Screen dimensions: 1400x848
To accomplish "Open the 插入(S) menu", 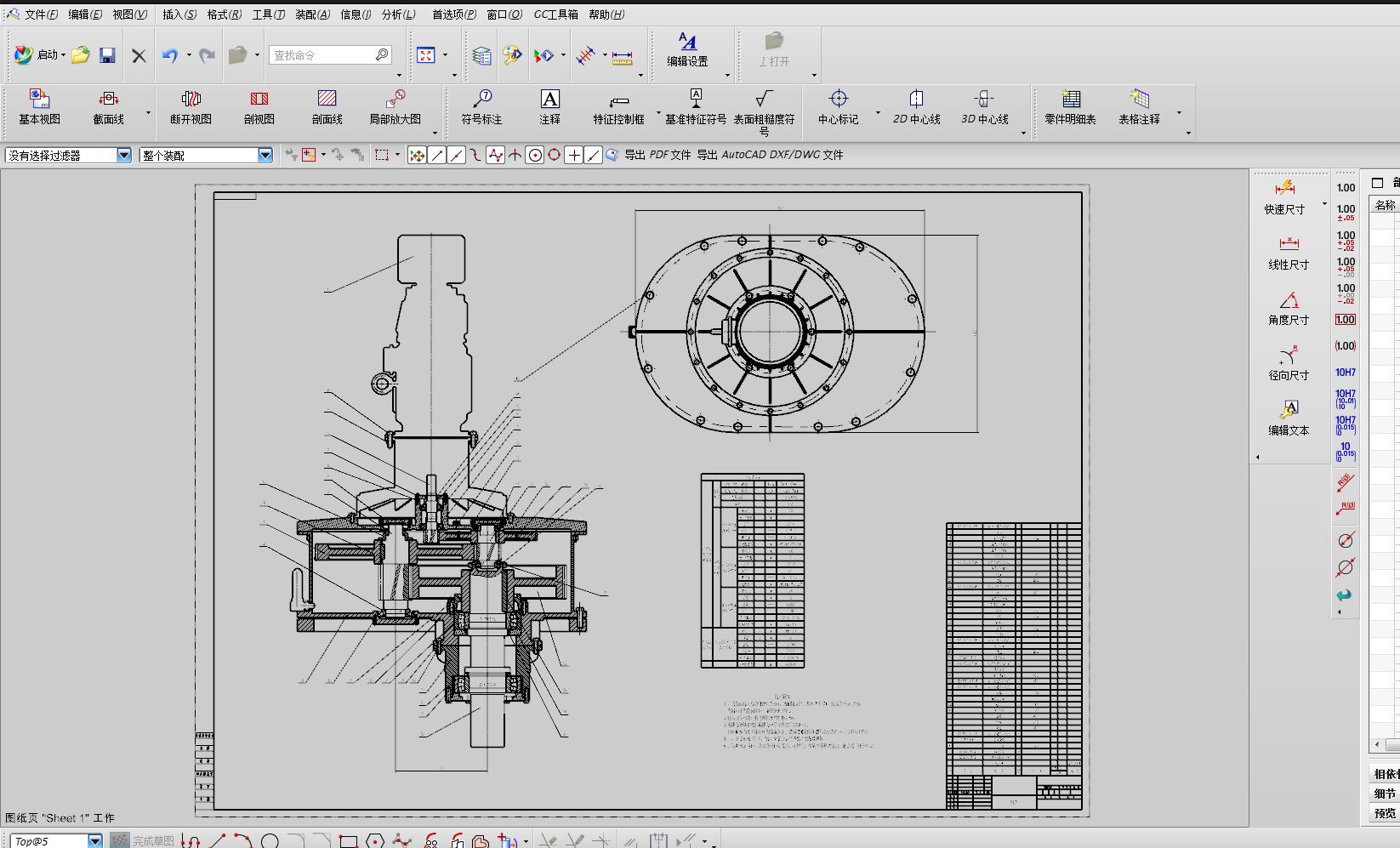I will click(179, 14).
